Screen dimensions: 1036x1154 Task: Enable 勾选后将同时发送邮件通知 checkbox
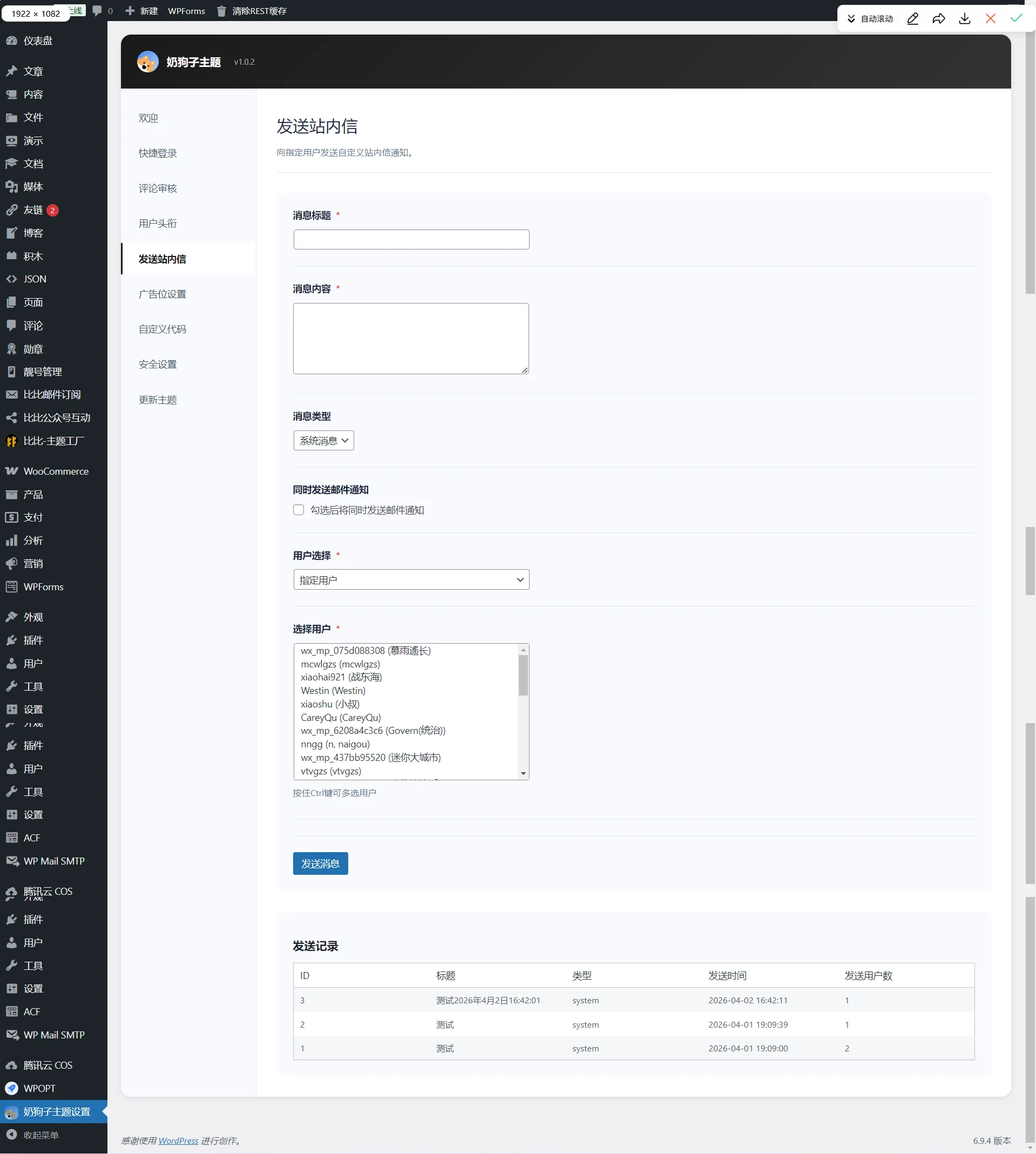(x=299, y=510)
